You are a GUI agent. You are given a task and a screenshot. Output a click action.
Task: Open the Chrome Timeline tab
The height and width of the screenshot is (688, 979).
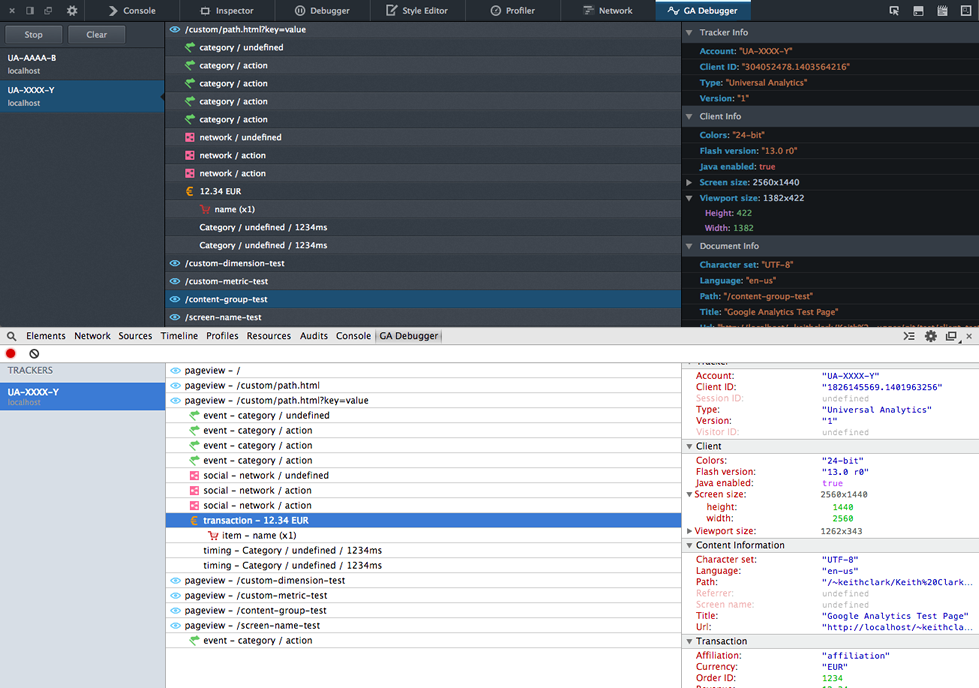(179, 336)
